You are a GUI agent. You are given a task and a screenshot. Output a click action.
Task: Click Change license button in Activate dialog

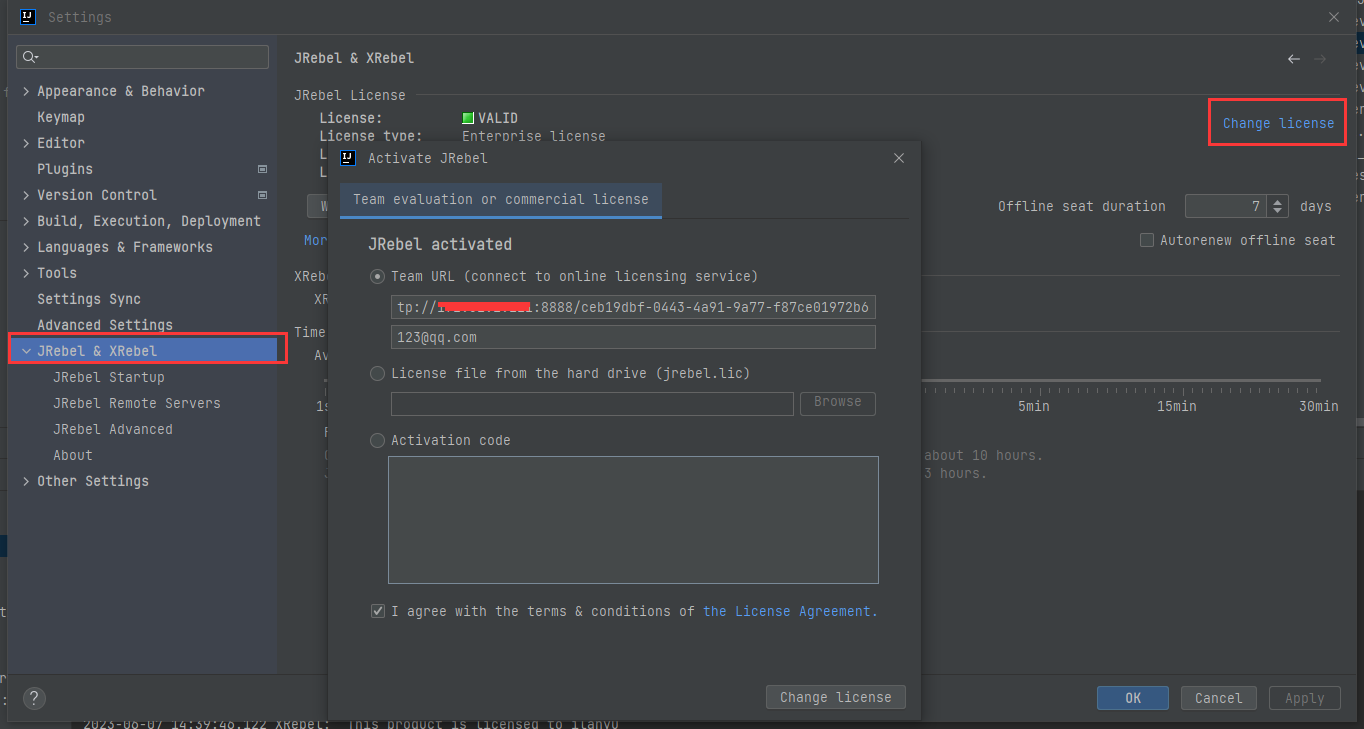click(x=836, y=697)
